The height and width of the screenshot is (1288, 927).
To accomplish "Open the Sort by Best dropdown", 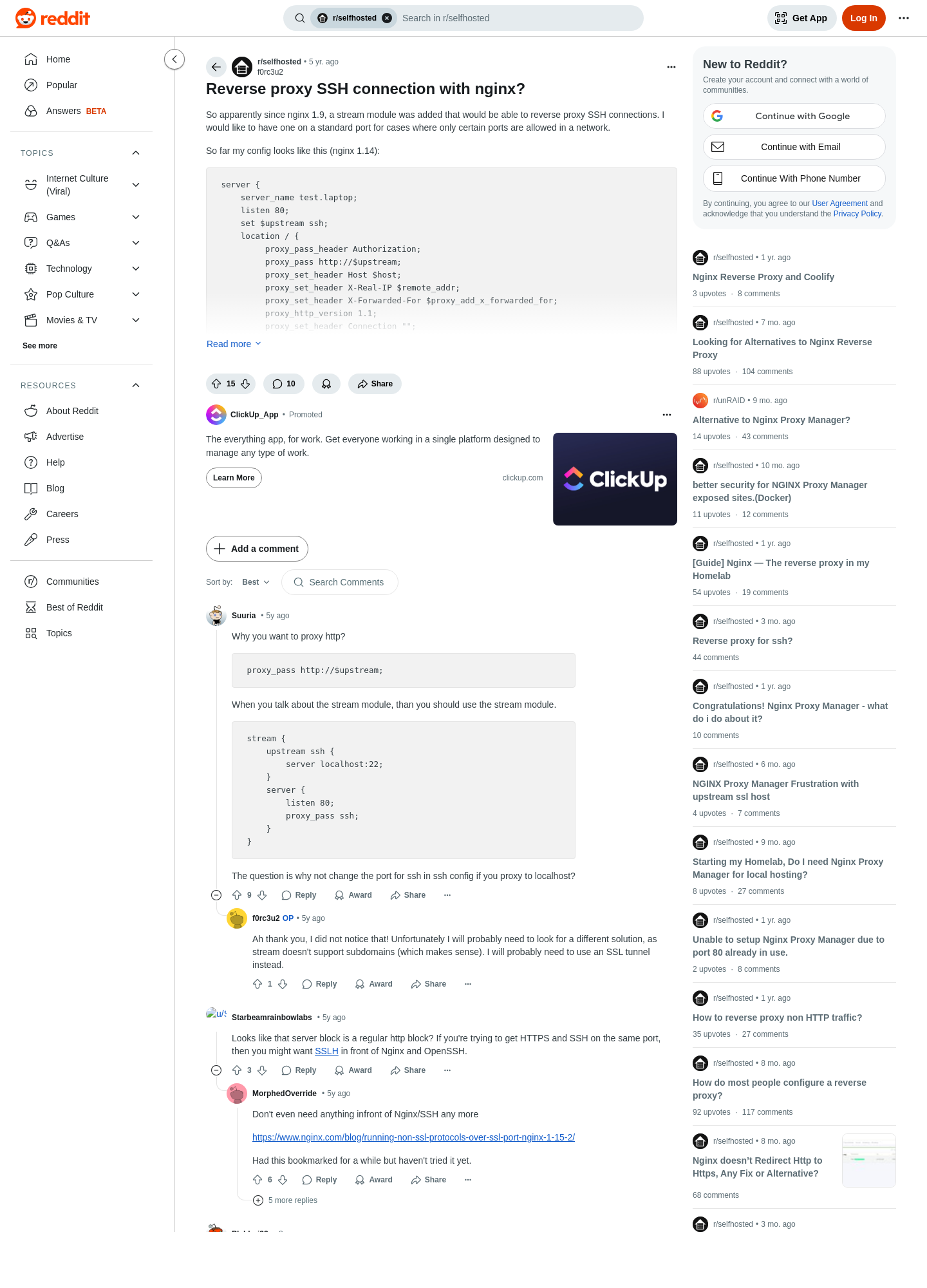I will [x=256, y=582].
